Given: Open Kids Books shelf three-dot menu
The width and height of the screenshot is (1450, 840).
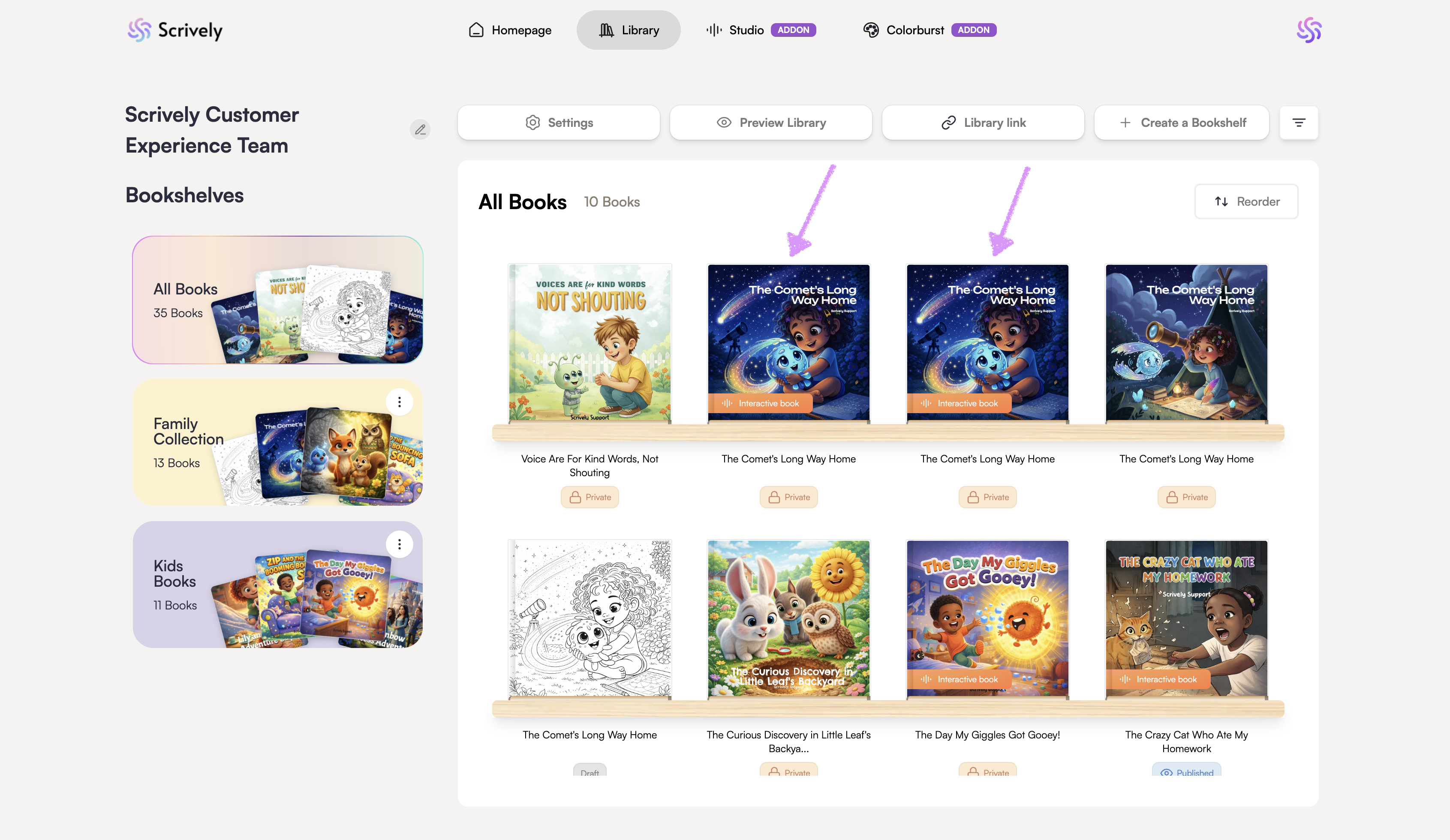Looking at the screenshot, I should click(x=399, y=544).
